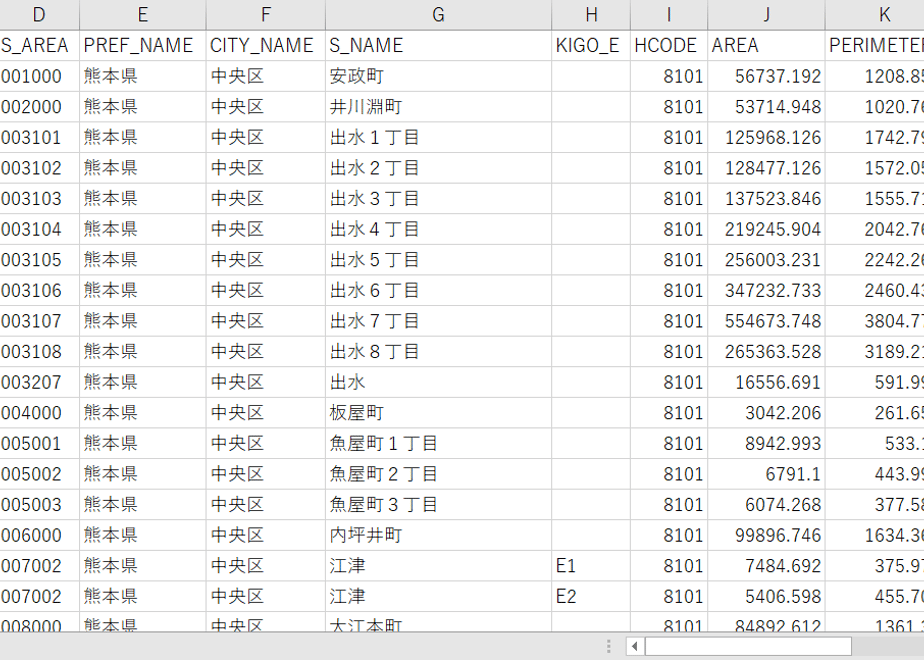The height and width of the screenshot is (660, 924).
Task: Click the horizontal scrollbar left arrow
Action: click(x=635, y=646)
